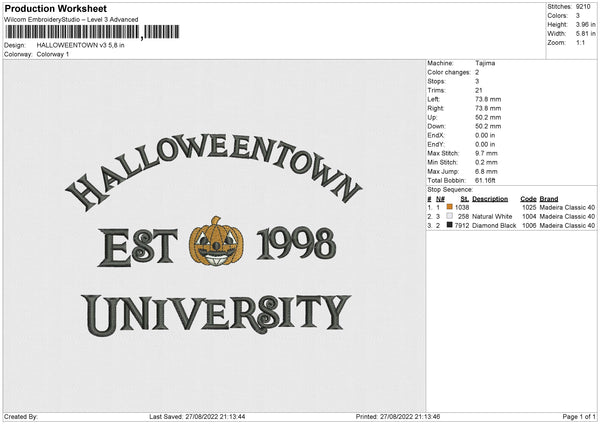Screen dimensions: 600x424
Task: Click the 'Stop Sequence:' heading
Action: point(450,190)
